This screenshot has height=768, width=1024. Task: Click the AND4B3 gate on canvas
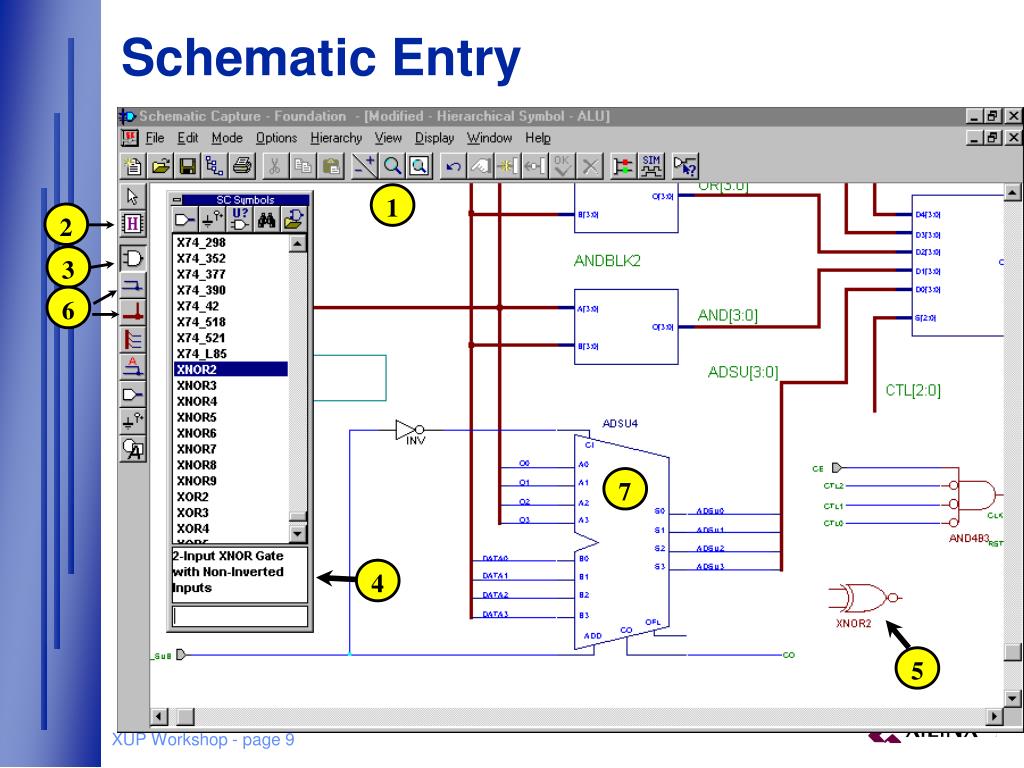[972, 496]
